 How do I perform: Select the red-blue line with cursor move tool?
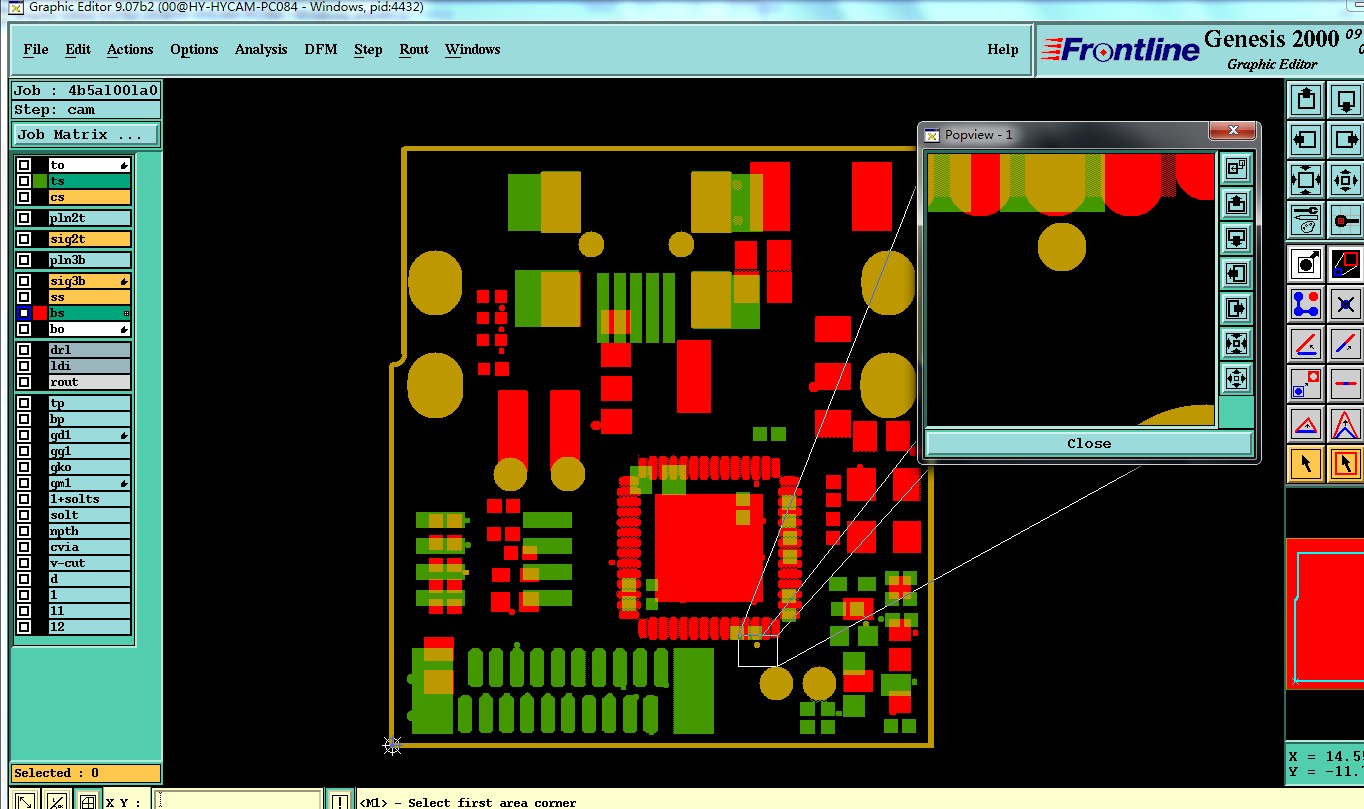(x=1307, y=343)
